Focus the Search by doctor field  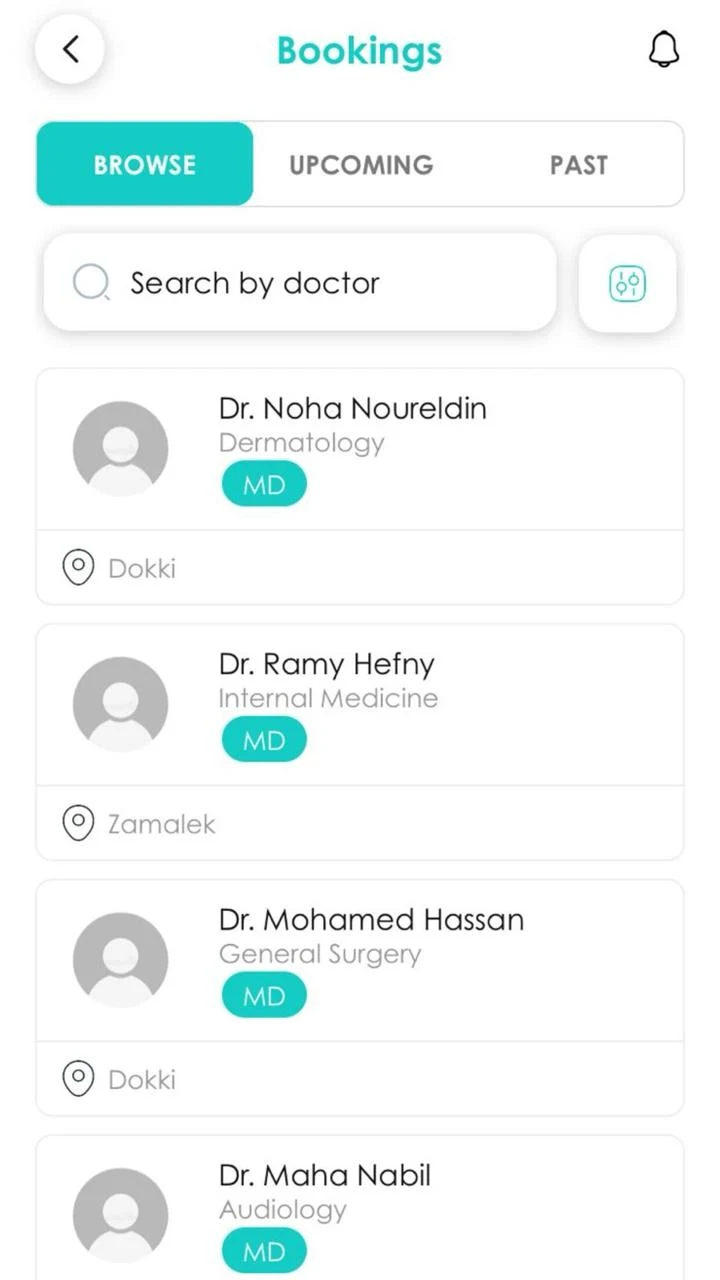[x=300, y=283]
